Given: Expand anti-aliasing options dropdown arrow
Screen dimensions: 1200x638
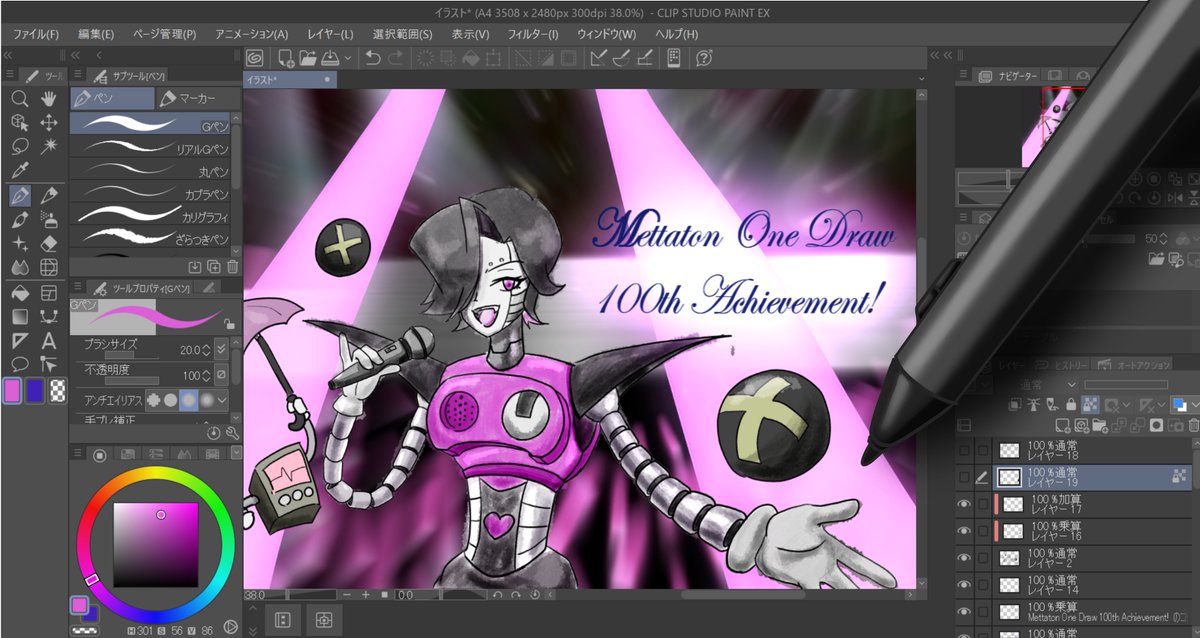Looking at the screenshot, I should coord(221,400).
